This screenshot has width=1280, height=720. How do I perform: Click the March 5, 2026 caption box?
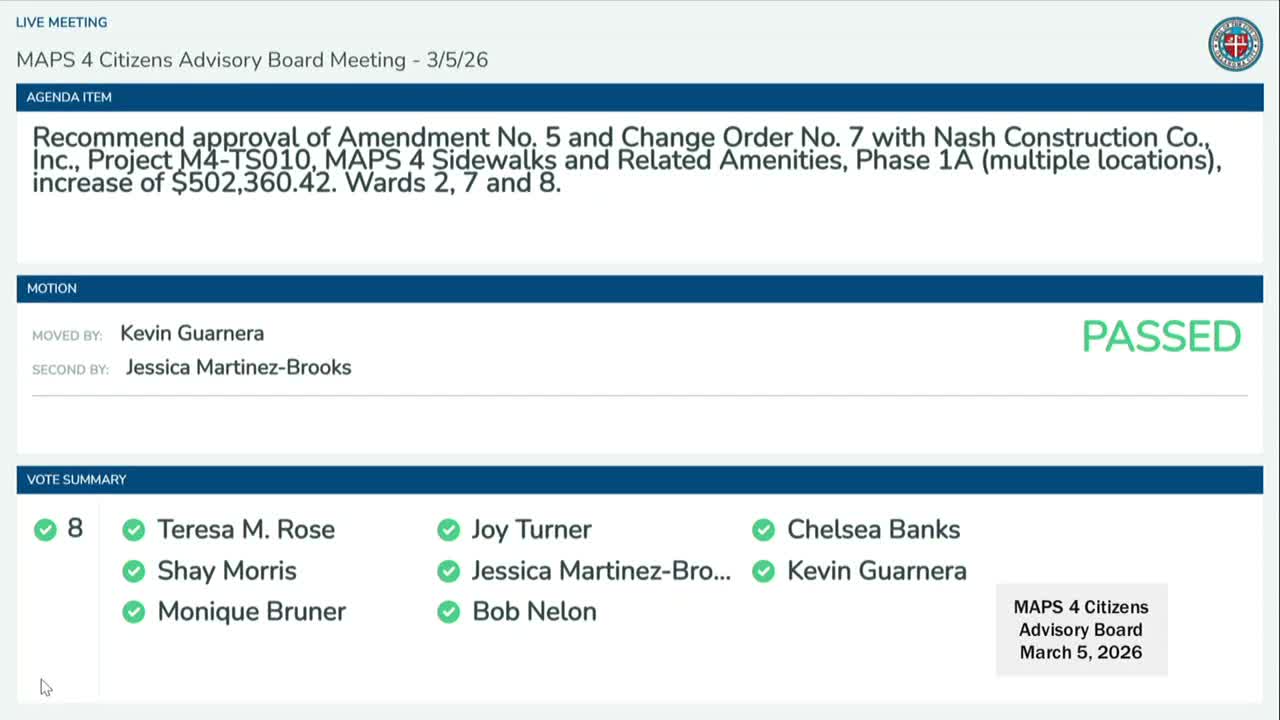point(1081,630)
